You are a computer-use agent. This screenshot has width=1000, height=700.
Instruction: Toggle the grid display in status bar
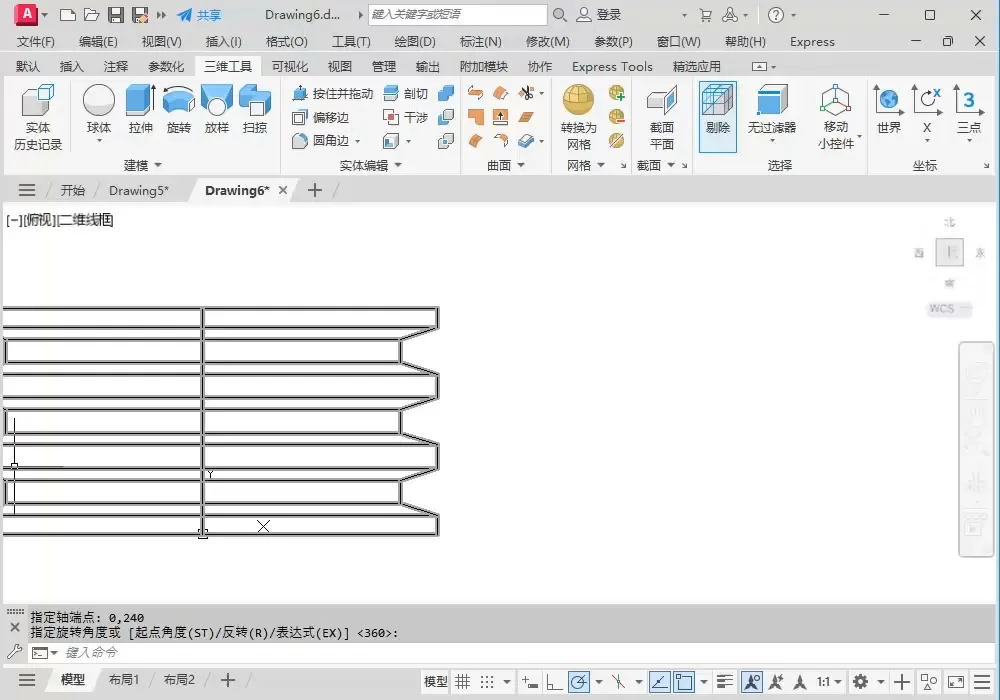coord(462,681)
